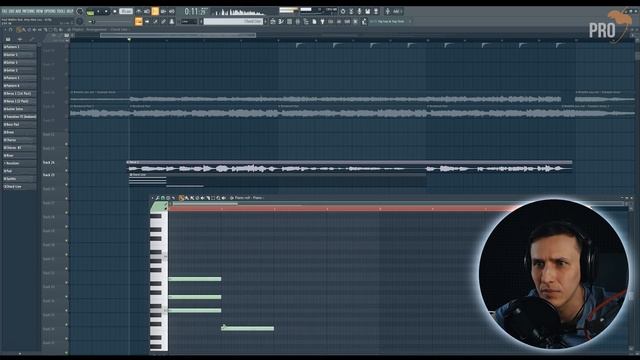
Task: Click the View playlist toolbar icon
Action: [x=273, y=21]
